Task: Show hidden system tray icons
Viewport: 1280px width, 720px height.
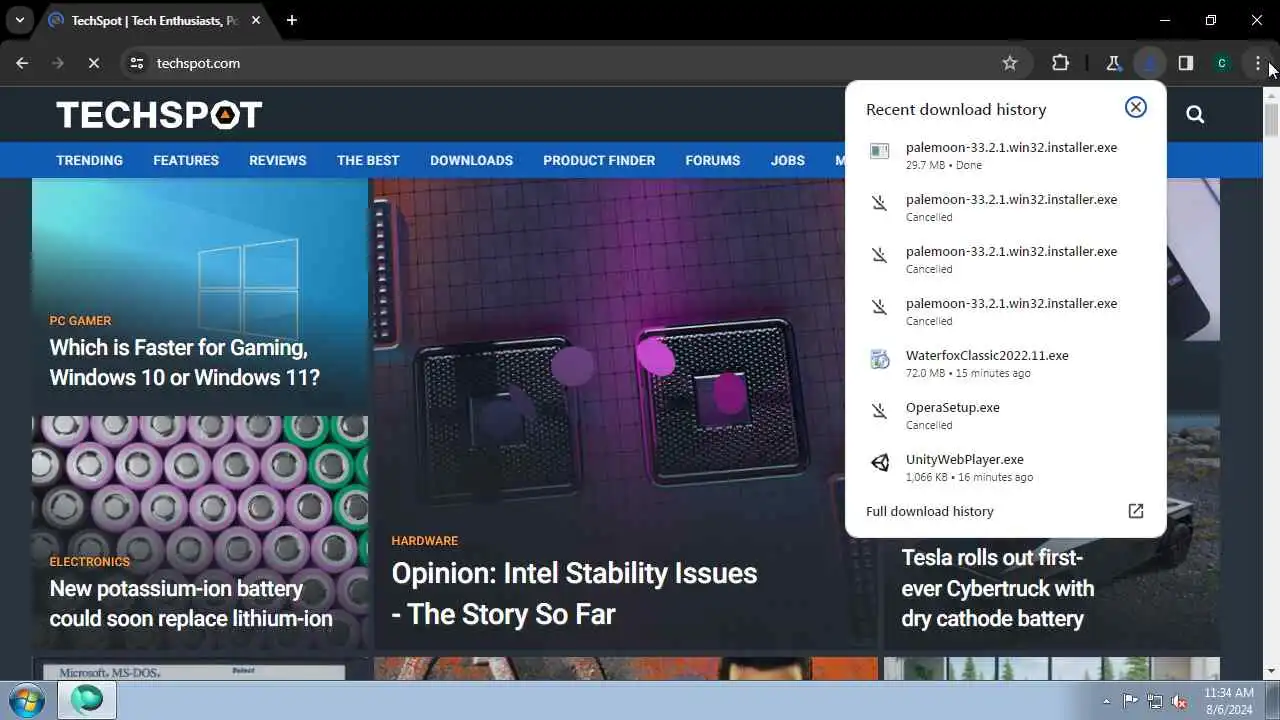Action: coord(1106,701)
